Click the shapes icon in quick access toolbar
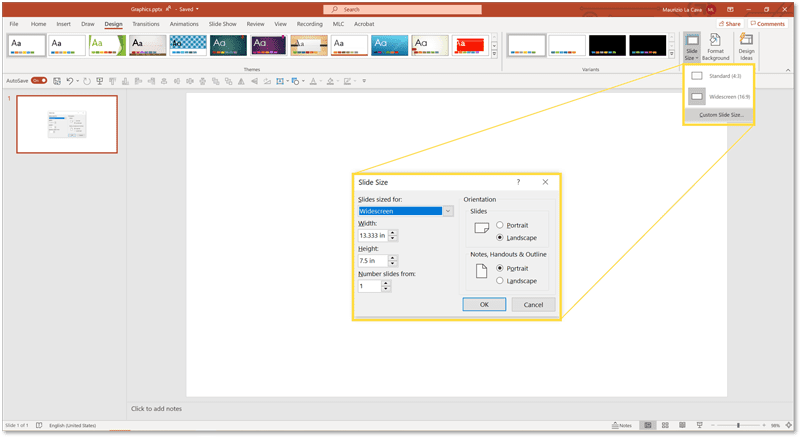The height and width of the screenshot is (437, 800). tap(295, 81)
